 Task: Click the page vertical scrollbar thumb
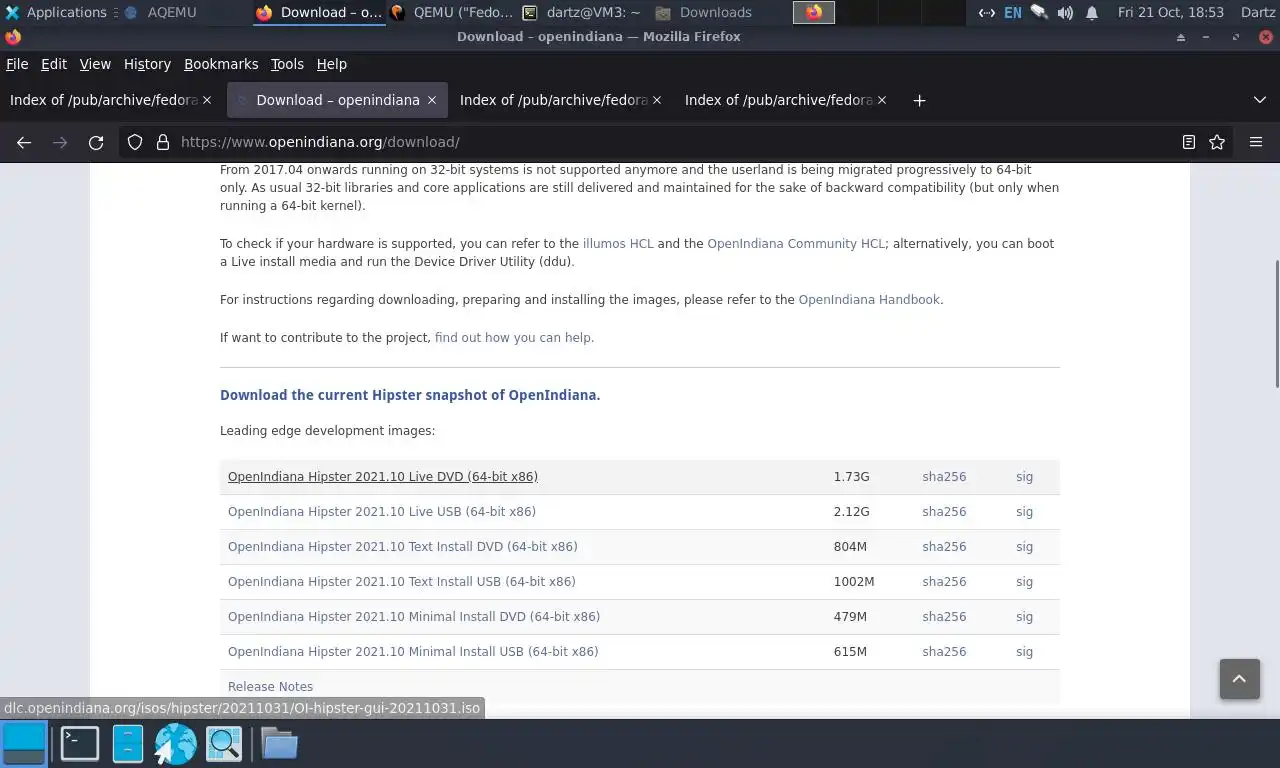(x=1276, y=323)
